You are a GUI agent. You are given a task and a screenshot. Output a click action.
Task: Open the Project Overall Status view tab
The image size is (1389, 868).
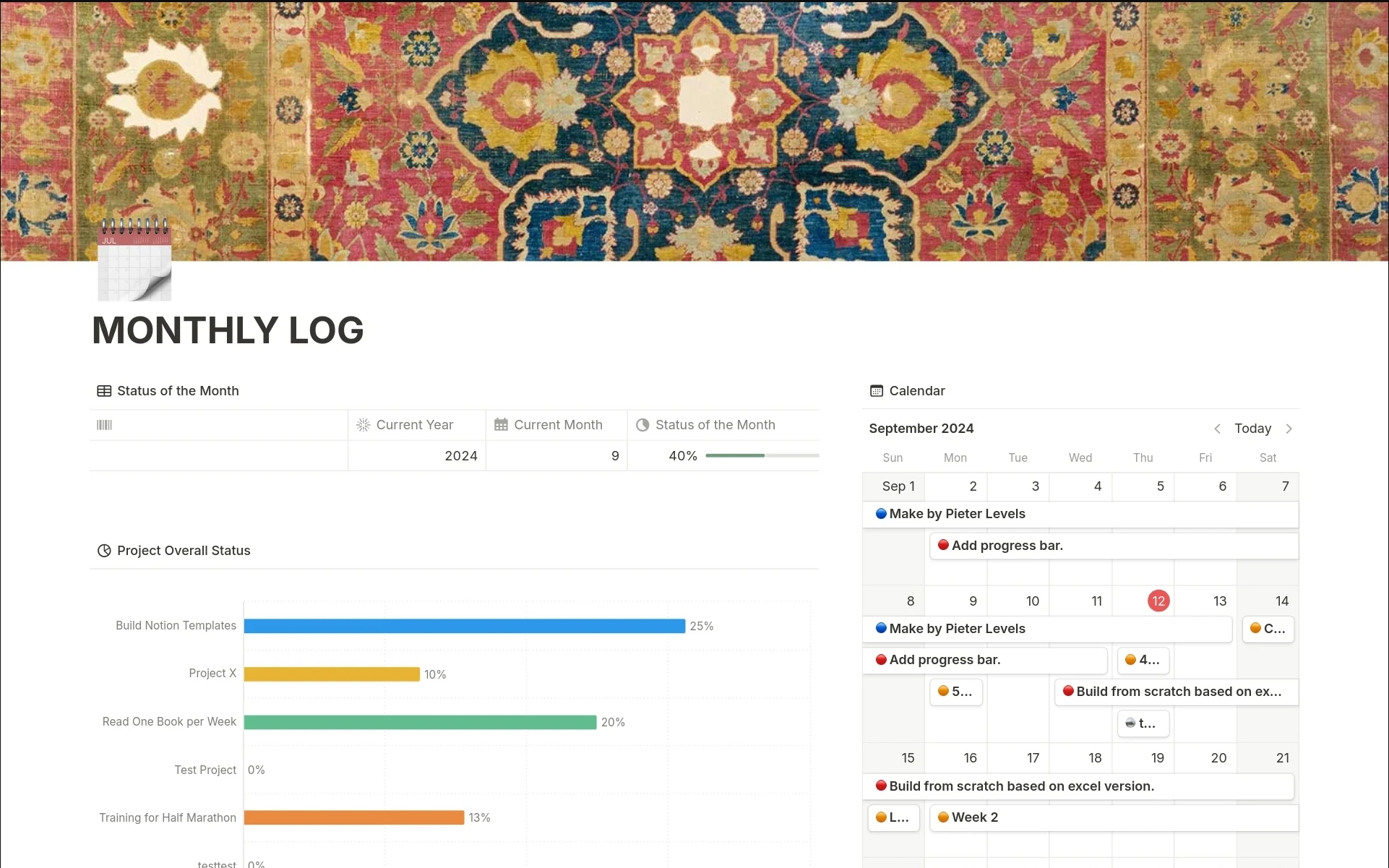(x=183, y=551)
